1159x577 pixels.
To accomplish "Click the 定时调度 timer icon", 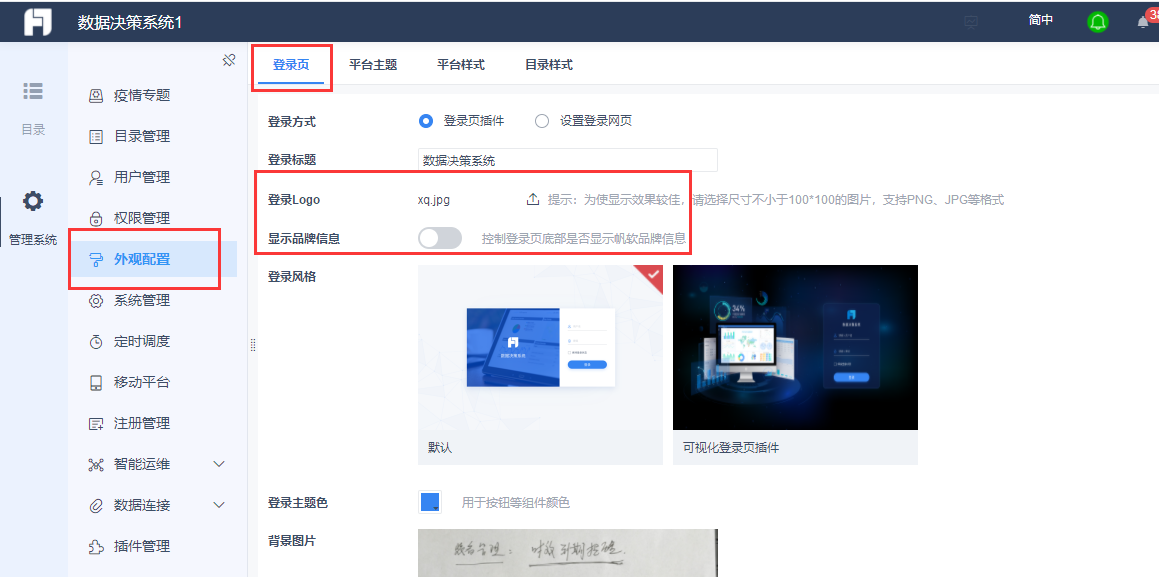I will [96, 341].
